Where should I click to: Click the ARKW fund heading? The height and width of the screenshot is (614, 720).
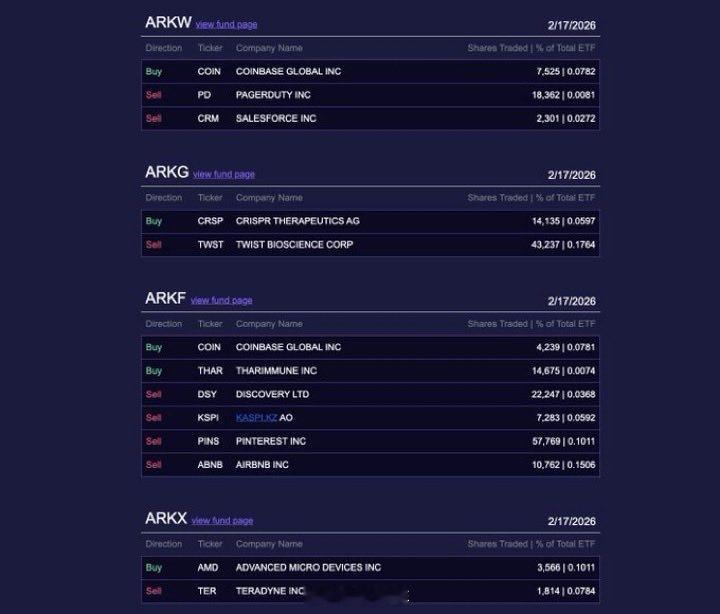(168, 22)
